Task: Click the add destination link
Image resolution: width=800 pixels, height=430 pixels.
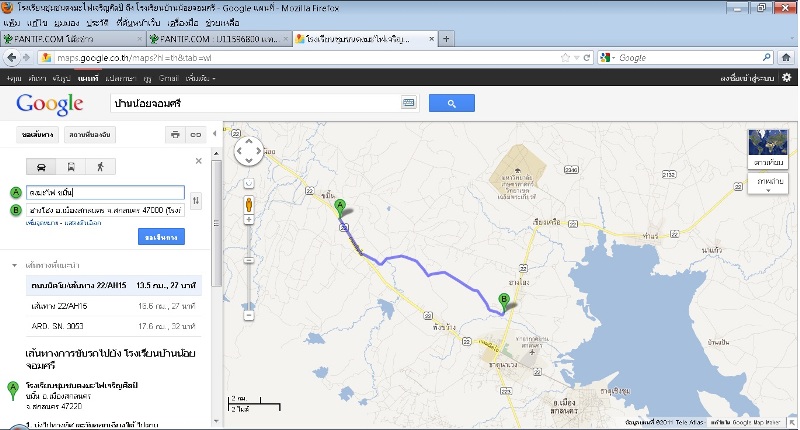Action: 42,223
